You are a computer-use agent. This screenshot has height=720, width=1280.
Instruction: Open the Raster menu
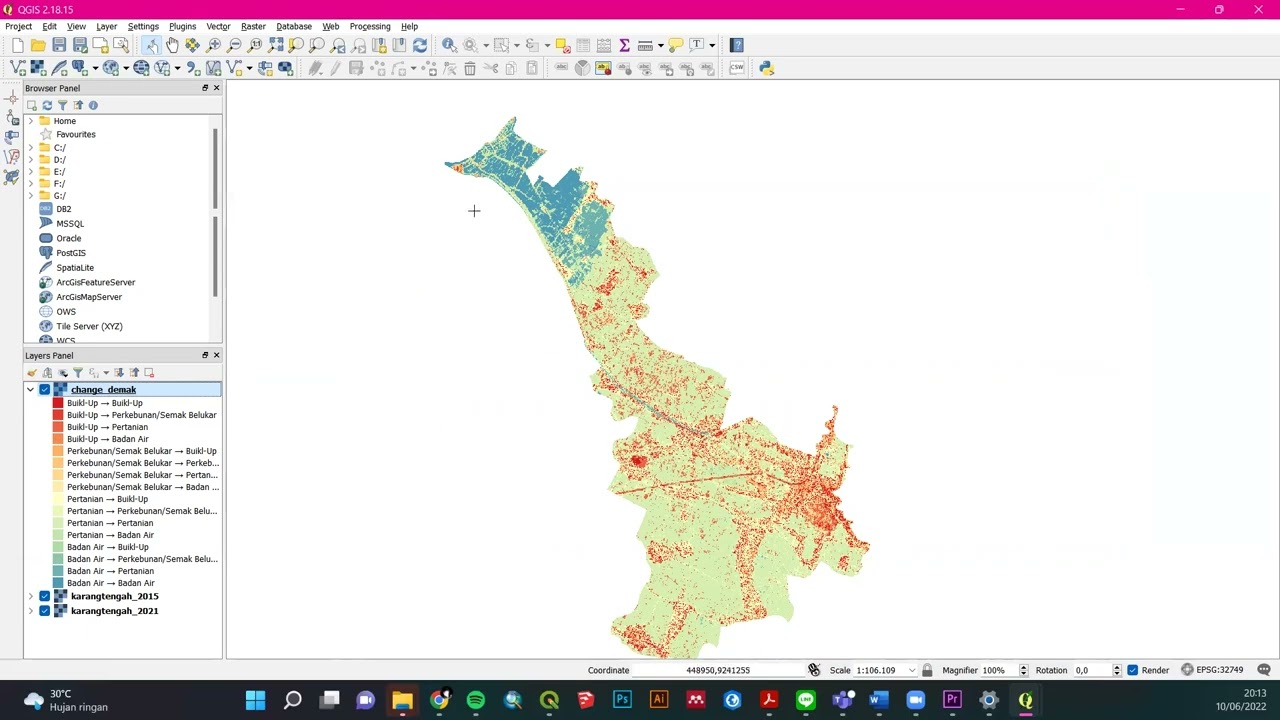click(253, 26)
